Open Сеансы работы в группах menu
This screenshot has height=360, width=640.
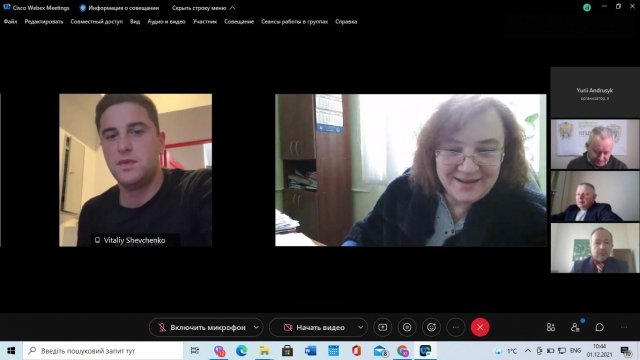point(294,22)
